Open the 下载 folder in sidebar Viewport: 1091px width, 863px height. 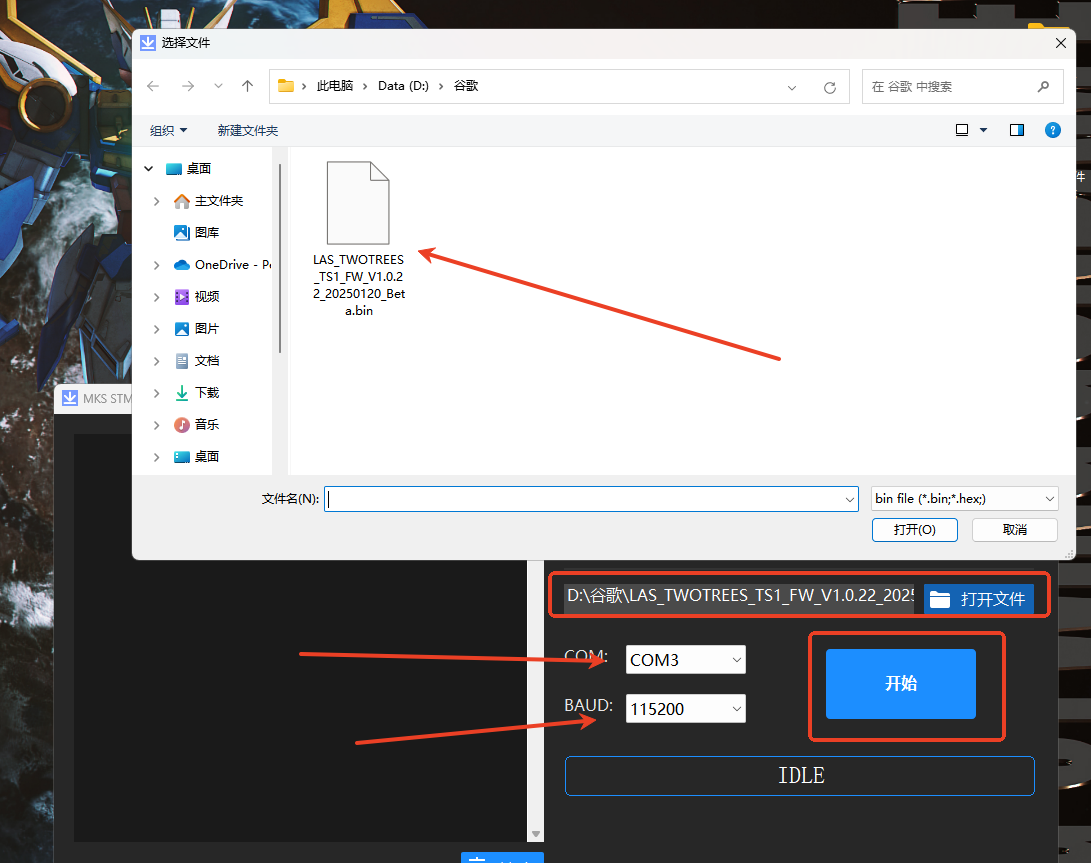point(206,393)
